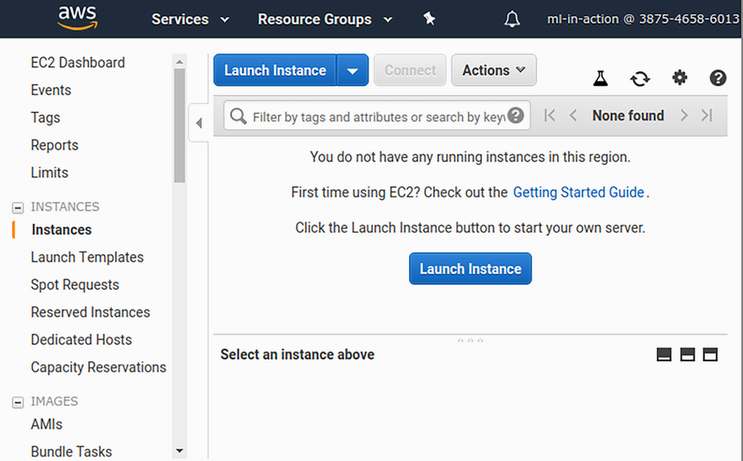Click the AWS logo home icon
Image resolution: width=743 pixels, height=461 pixels.
point(77,17)
